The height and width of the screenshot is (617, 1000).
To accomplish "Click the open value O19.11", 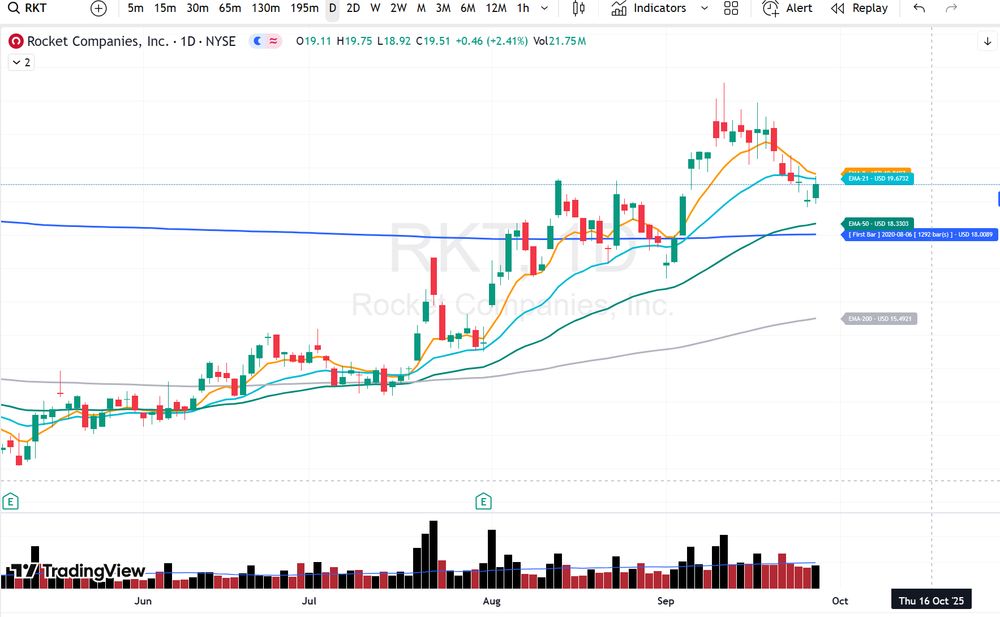I will click(x=314, y=41).
